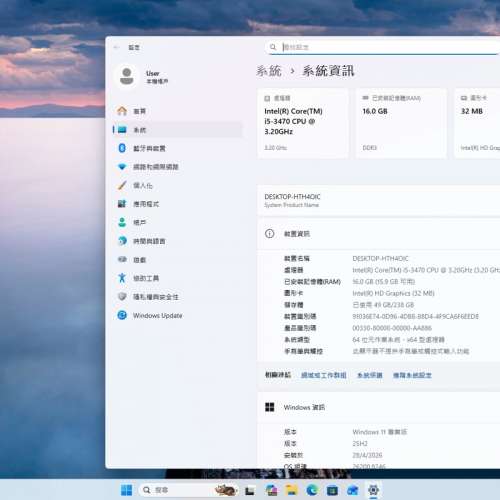This screenshot has height=500, width=500.
Task: Open the System protection (系統保護) link
Action: [370, 375]
